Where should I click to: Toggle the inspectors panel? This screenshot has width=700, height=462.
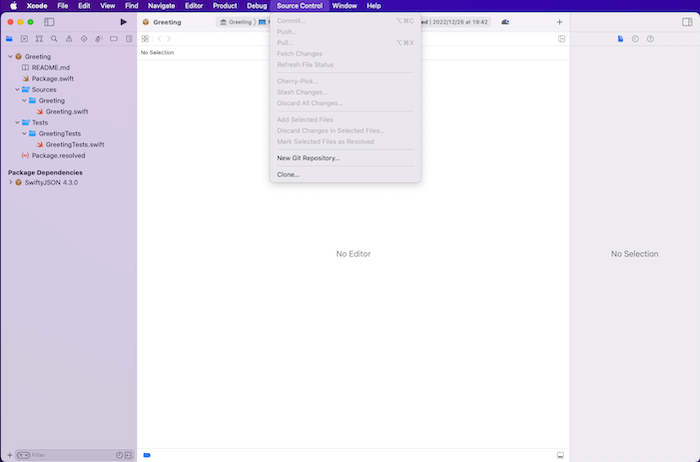click(x=687, y=22)
